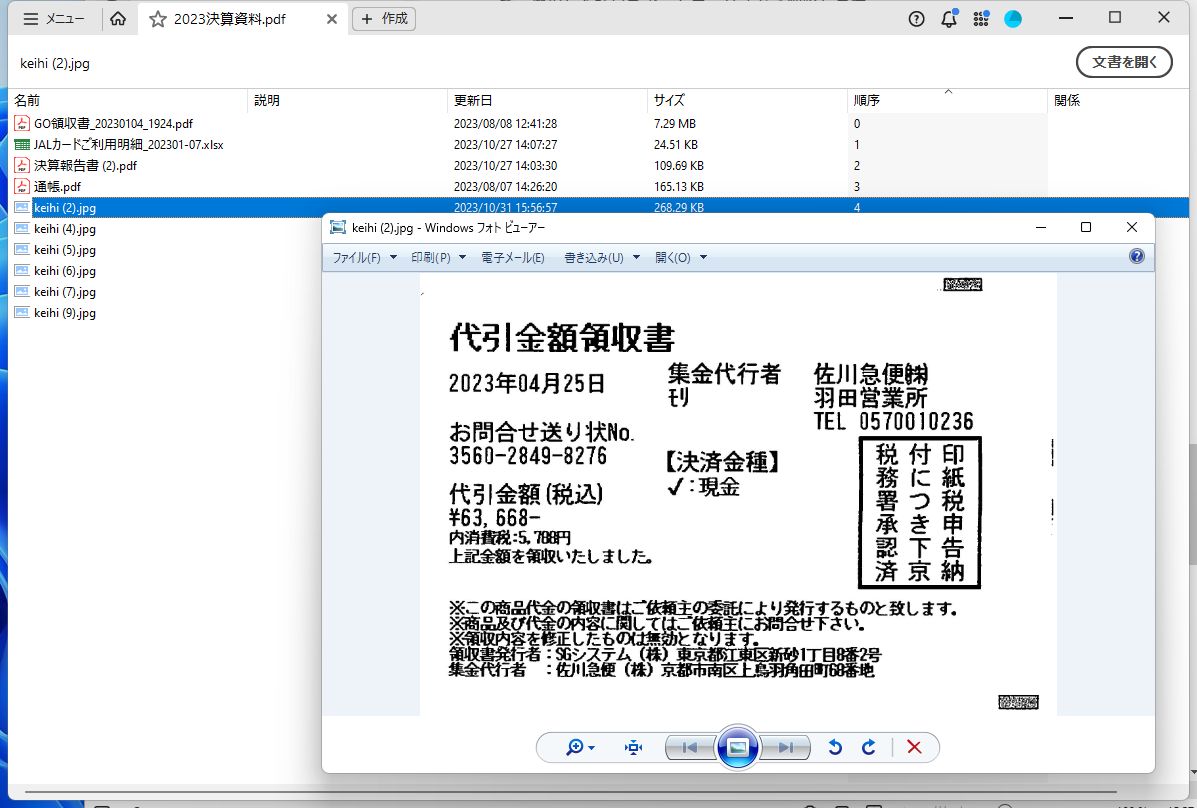Click the Photo Viewer help icon
The image size is (1197, 808).
(1137, 256)
